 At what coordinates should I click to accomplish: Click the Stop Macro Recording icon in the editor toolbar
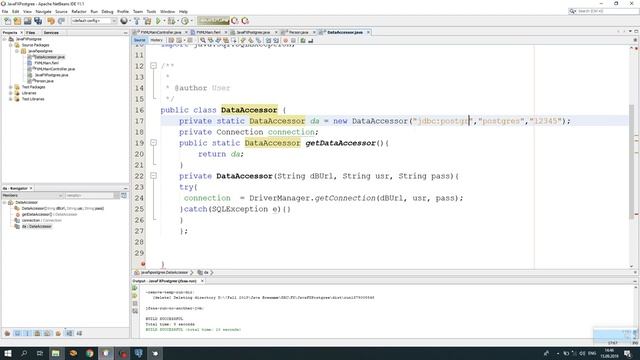(293, 40)
